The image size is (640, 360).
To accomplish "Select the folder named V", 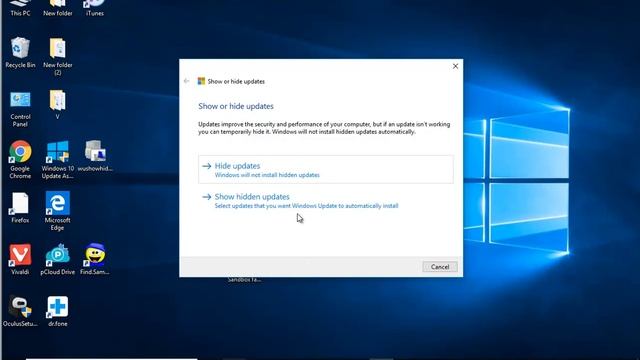I will (58, 104).
